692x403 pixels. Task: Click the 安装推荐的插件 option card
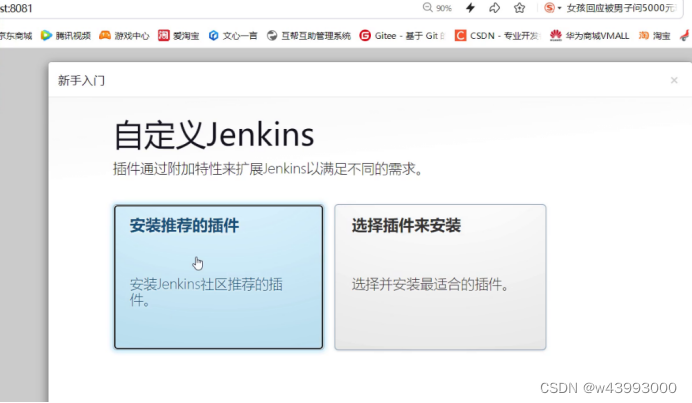pos(218,277)
